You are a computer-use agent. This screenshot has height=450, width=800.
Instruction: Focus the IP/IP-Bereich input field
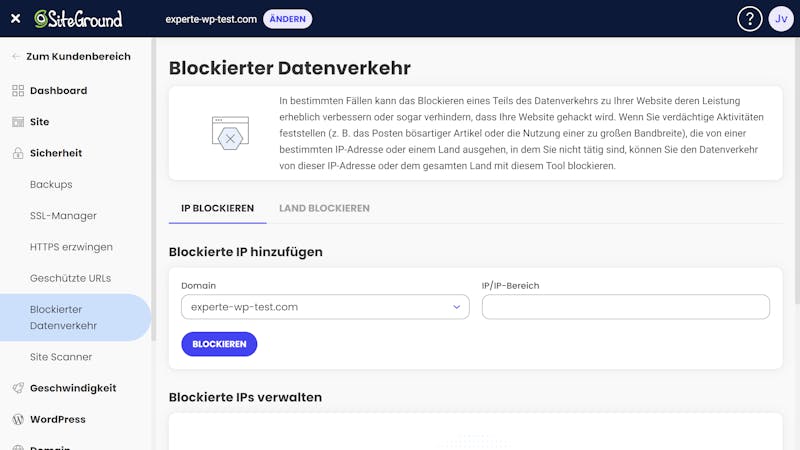tap(625, 307)
